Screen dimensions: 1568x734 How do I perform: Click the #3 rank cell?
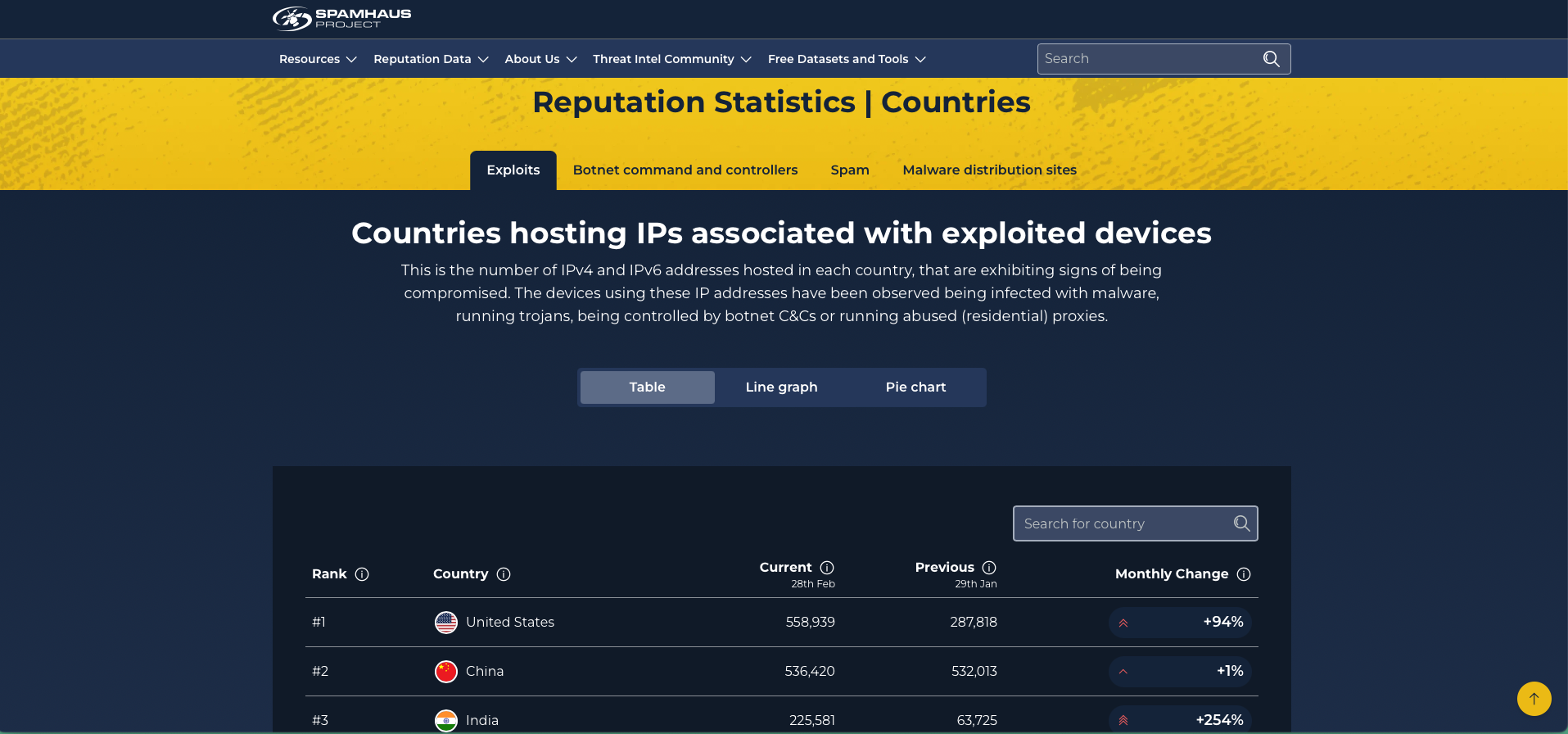pos(320,721)
